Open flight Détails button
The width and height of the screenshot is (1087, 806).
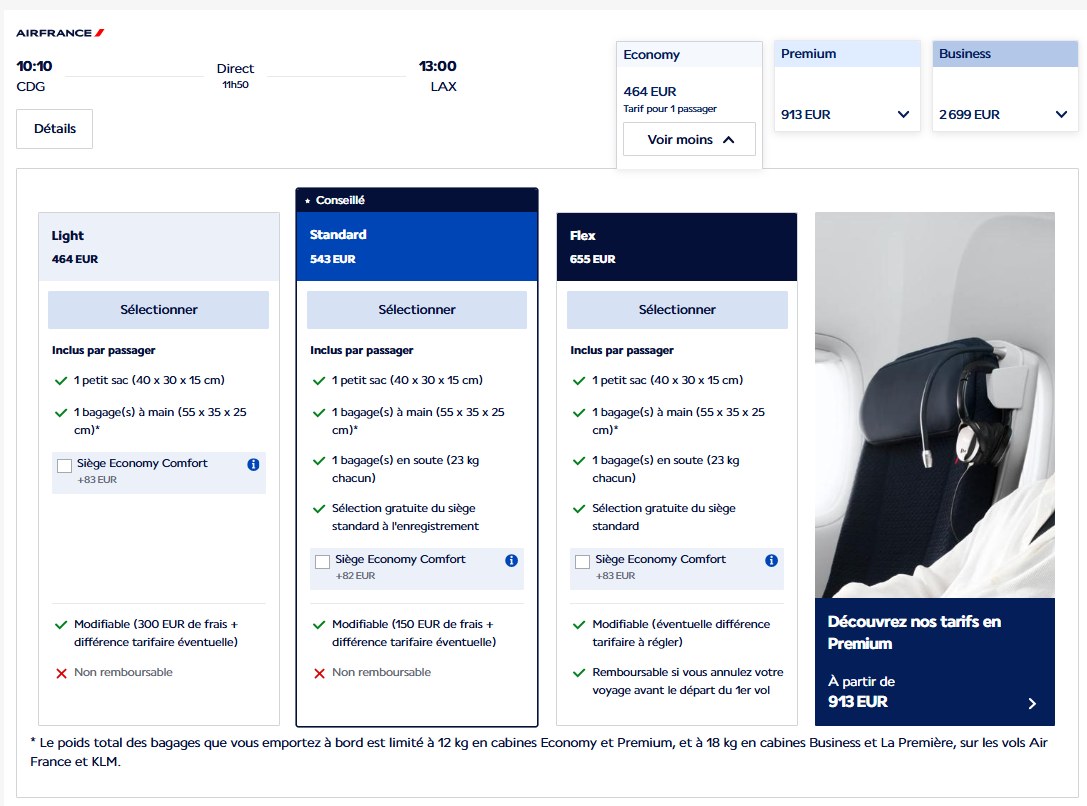coord(55,129)
